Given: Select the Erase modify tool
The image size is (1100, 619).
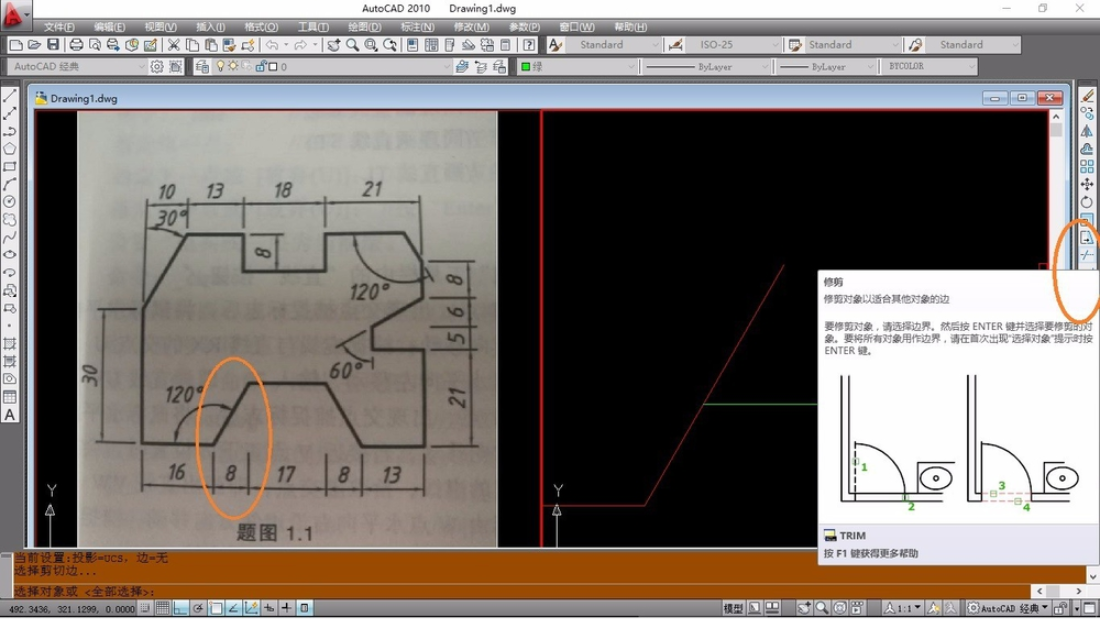Looking at the screenshot, I should click(x=1087, y=95).
